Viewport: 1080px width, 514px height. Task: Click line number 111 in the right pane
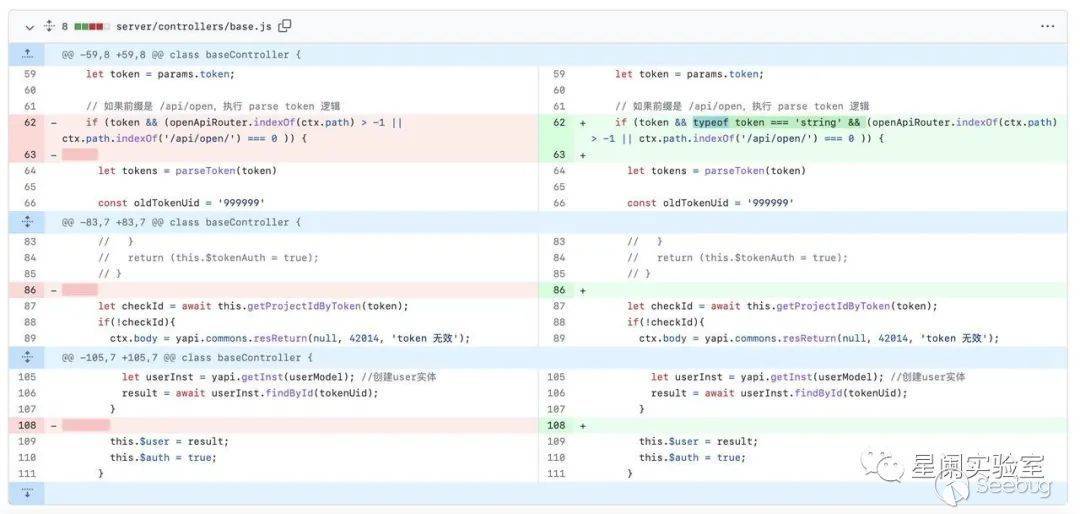coord(559,473)
